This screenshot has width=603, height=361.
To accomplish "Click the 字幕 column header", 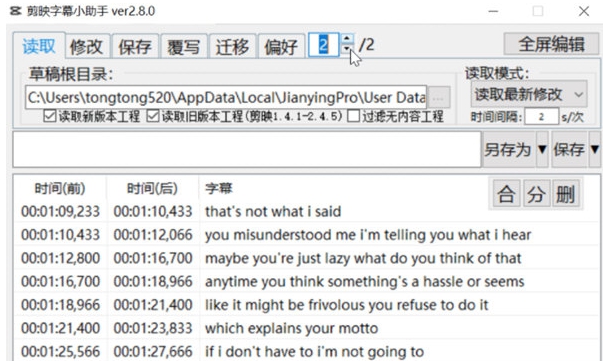I will 218,189.
